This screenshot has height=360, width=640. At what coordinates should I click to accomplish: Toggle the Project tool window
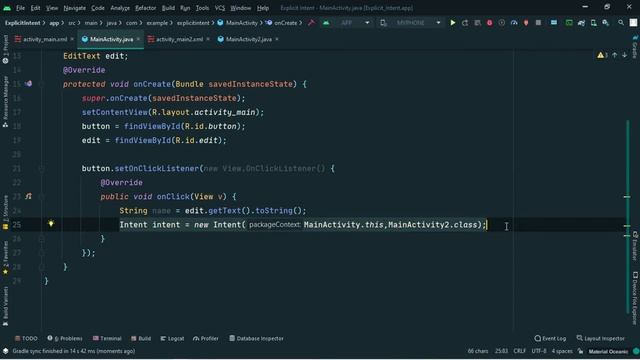click(x=5, y=49)
